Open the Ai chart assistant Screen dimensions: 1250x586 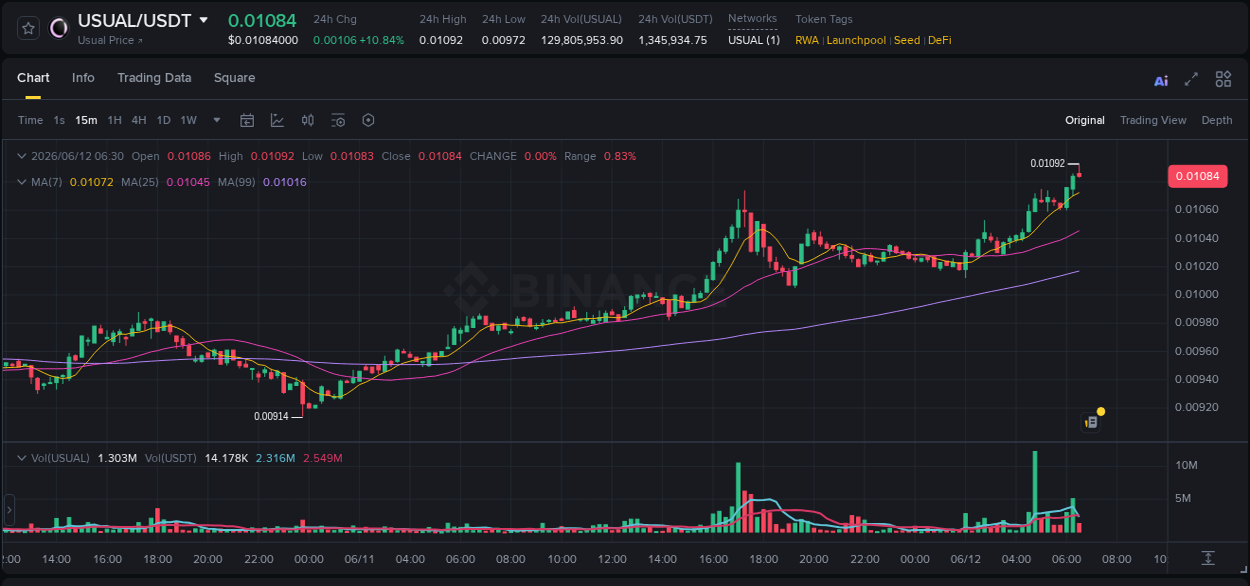(x=1161, y=80)
